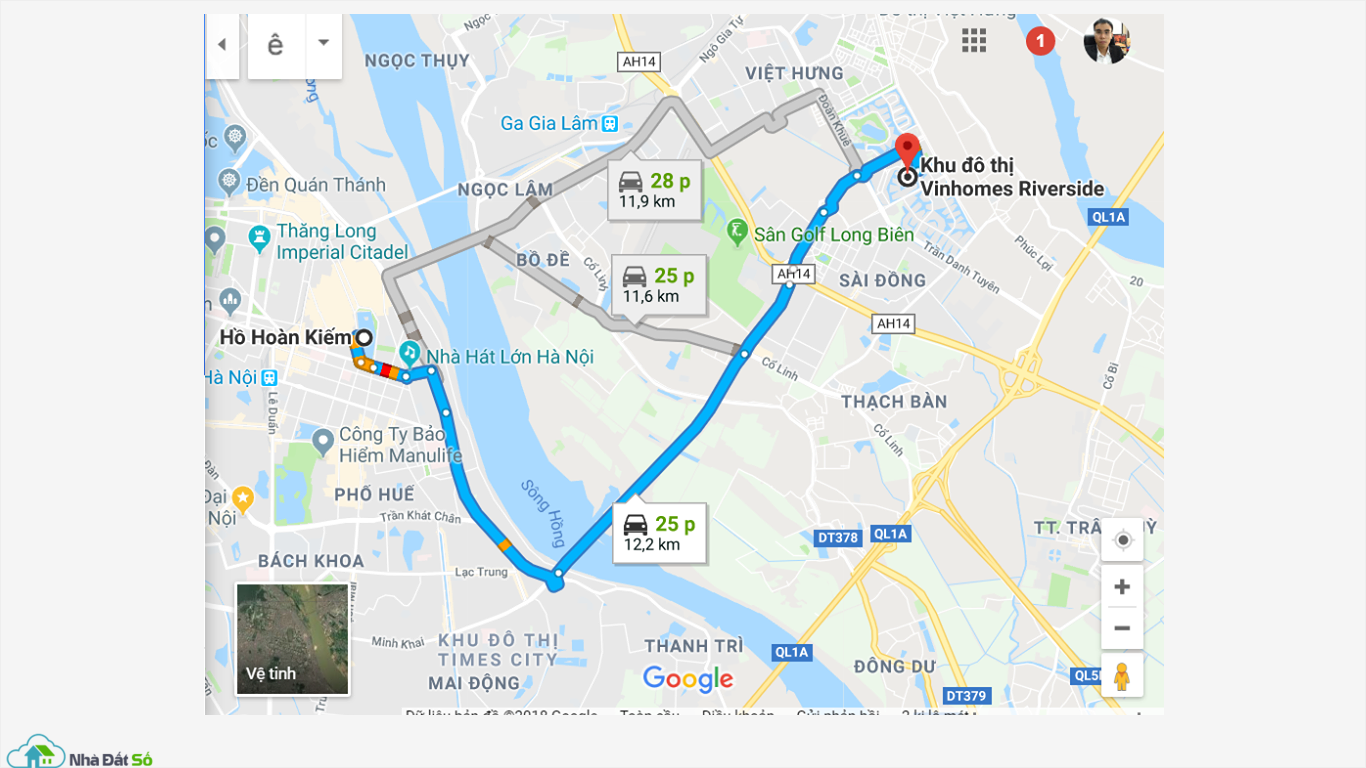Click the Ga Gia Lâm station icon
This screenshot has height=768, width=1366.
click(609, 124)
